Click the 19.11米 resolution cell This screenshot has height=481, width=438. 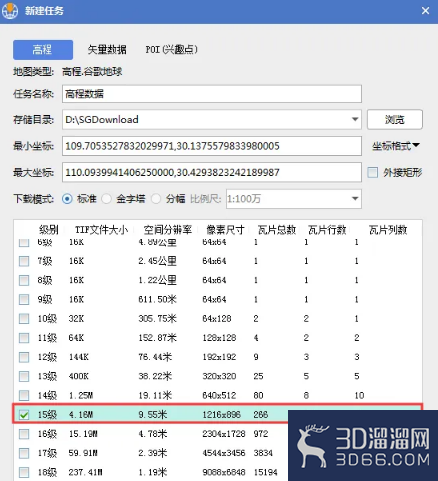coord(155,396)
